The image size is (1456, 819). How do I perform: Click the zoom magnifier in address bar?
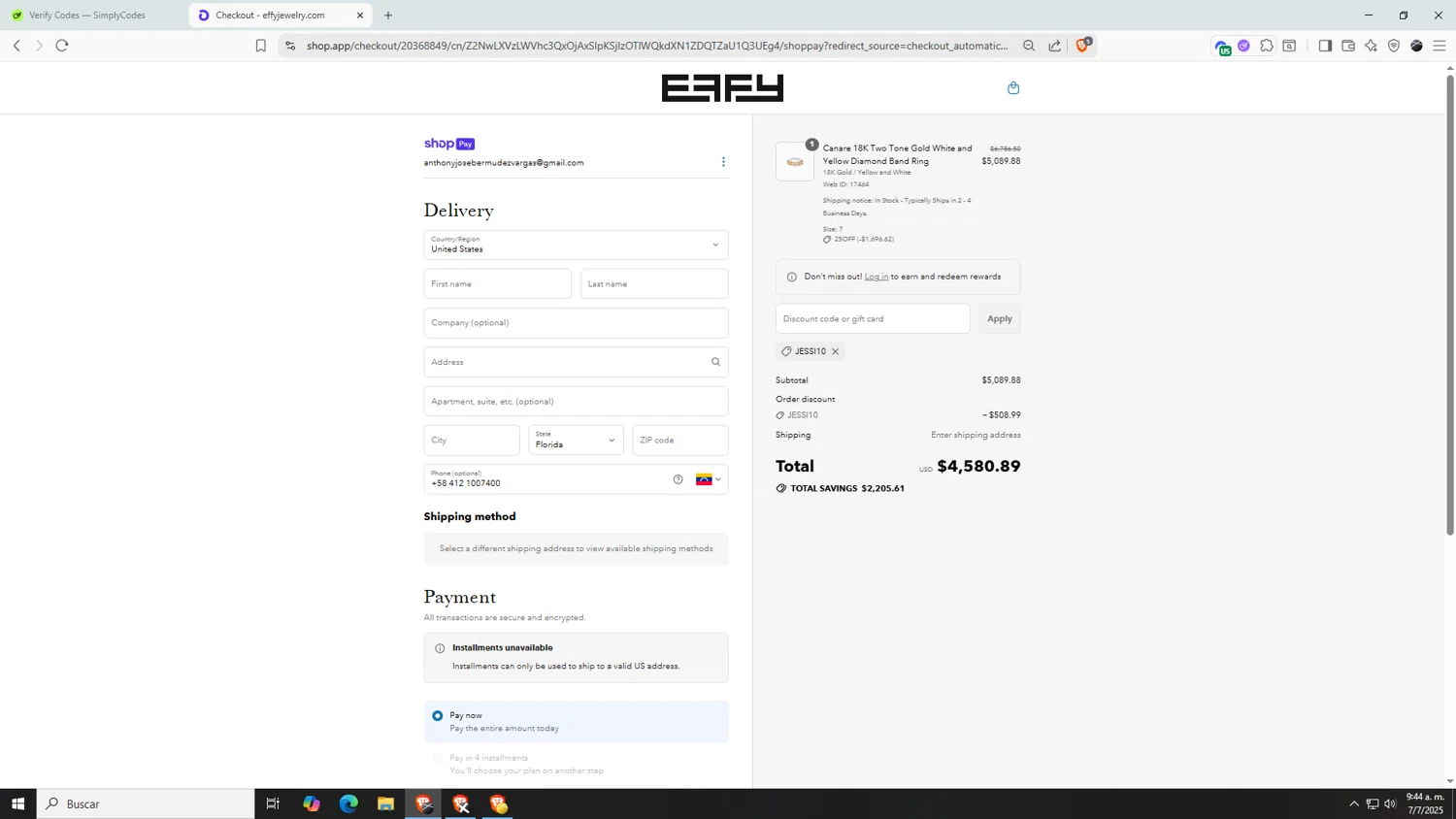point(1029,46)
